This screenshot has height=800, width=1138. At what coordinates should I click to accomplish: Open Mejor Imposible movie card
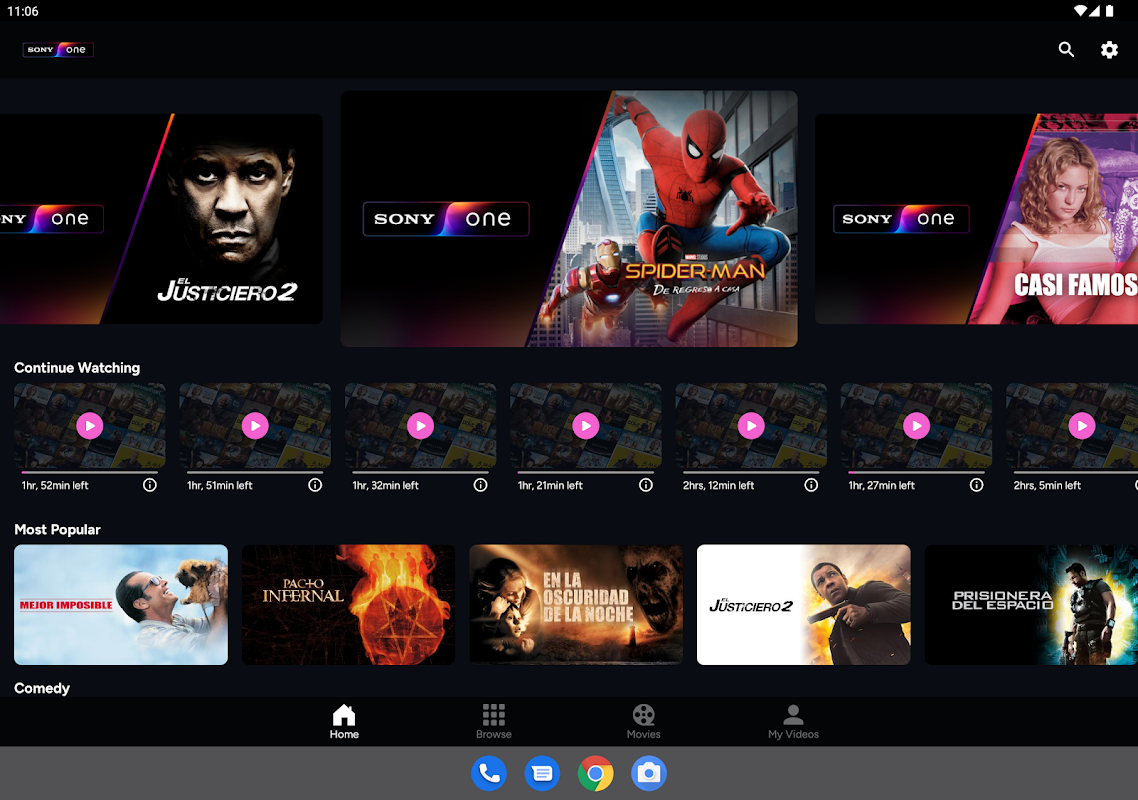[x=121, y=605]
